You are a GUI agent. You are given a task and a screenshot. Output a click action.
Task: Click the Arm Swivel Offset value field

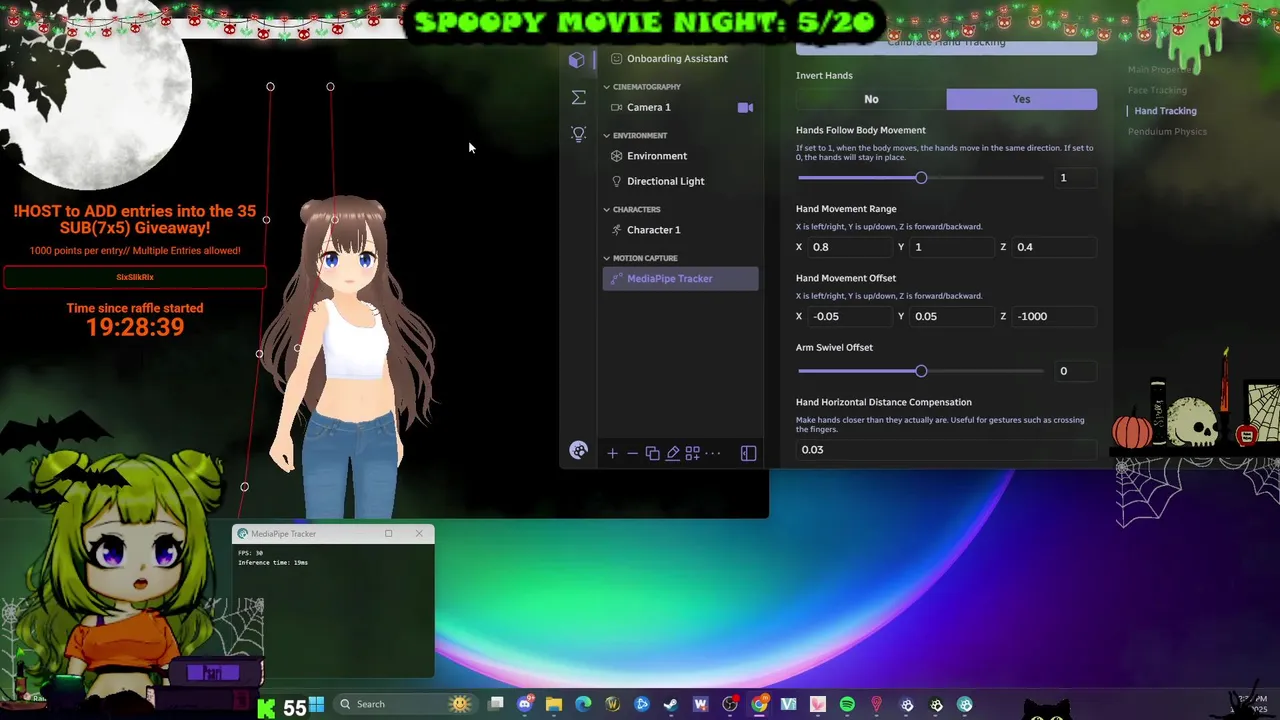tap(1076, 371)
